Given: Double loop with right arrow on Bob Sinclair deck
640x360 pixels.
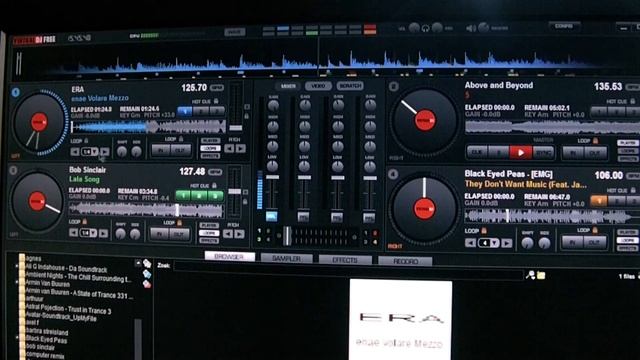Looking at the screenshot, I should tap(104, 233).
